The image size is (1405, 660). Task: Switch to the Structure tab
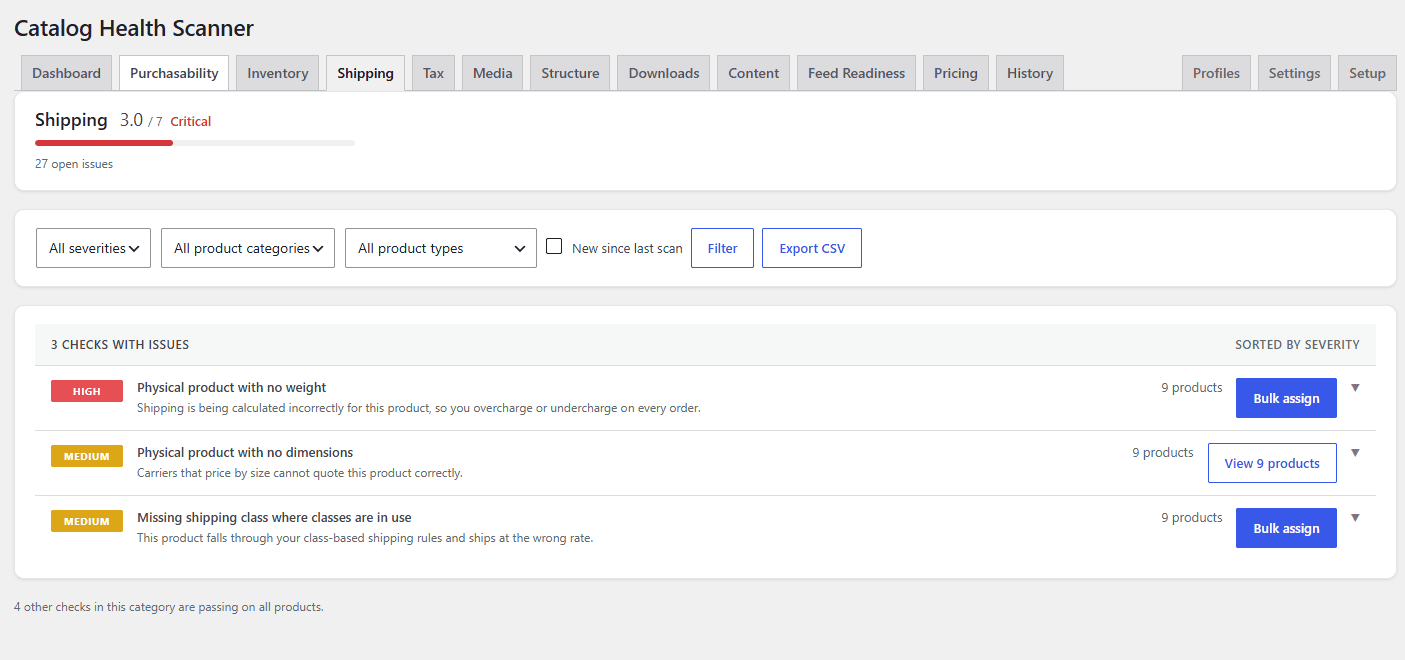coord(570,73)
